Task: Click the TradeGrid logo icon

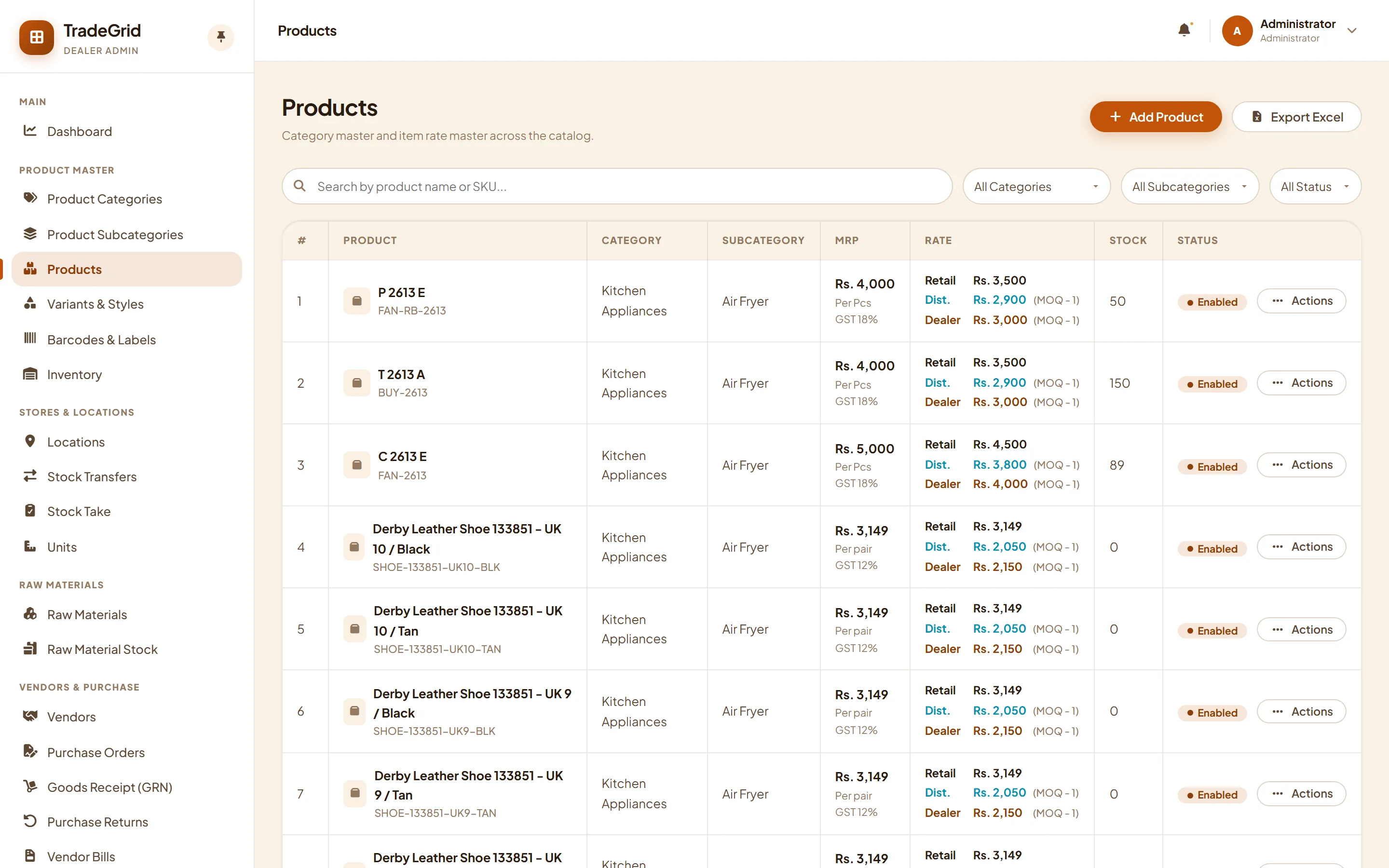Action: coord(36,37)
